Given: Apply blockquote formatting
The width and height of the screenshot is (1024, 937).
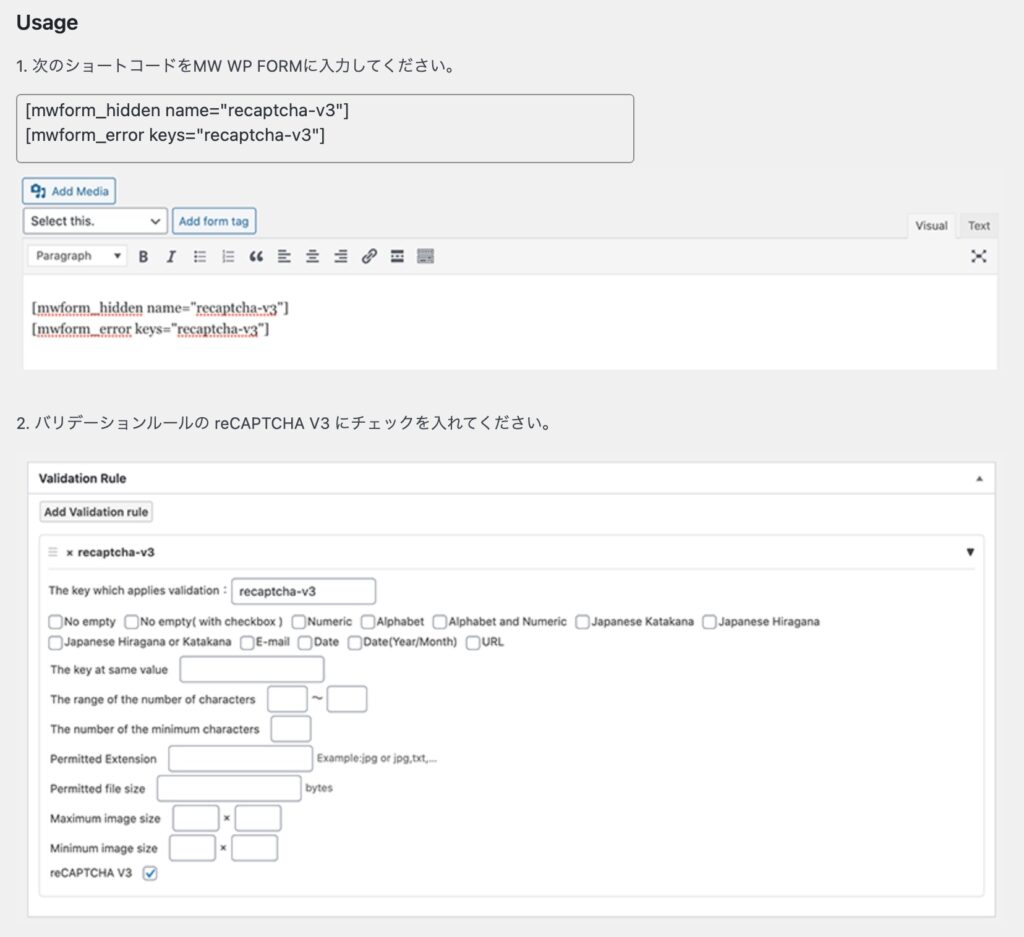Looking at the screenshot, I should (256, 257).
